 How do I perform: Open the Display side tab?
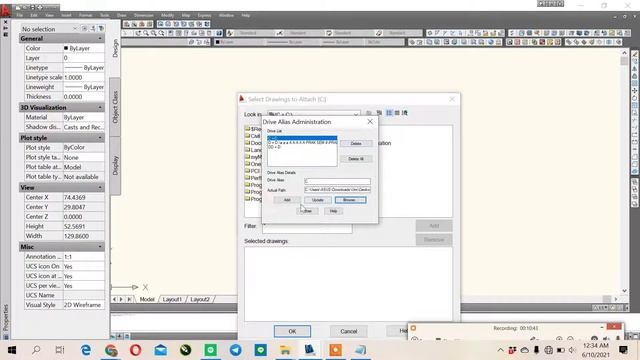coord(115,165)
